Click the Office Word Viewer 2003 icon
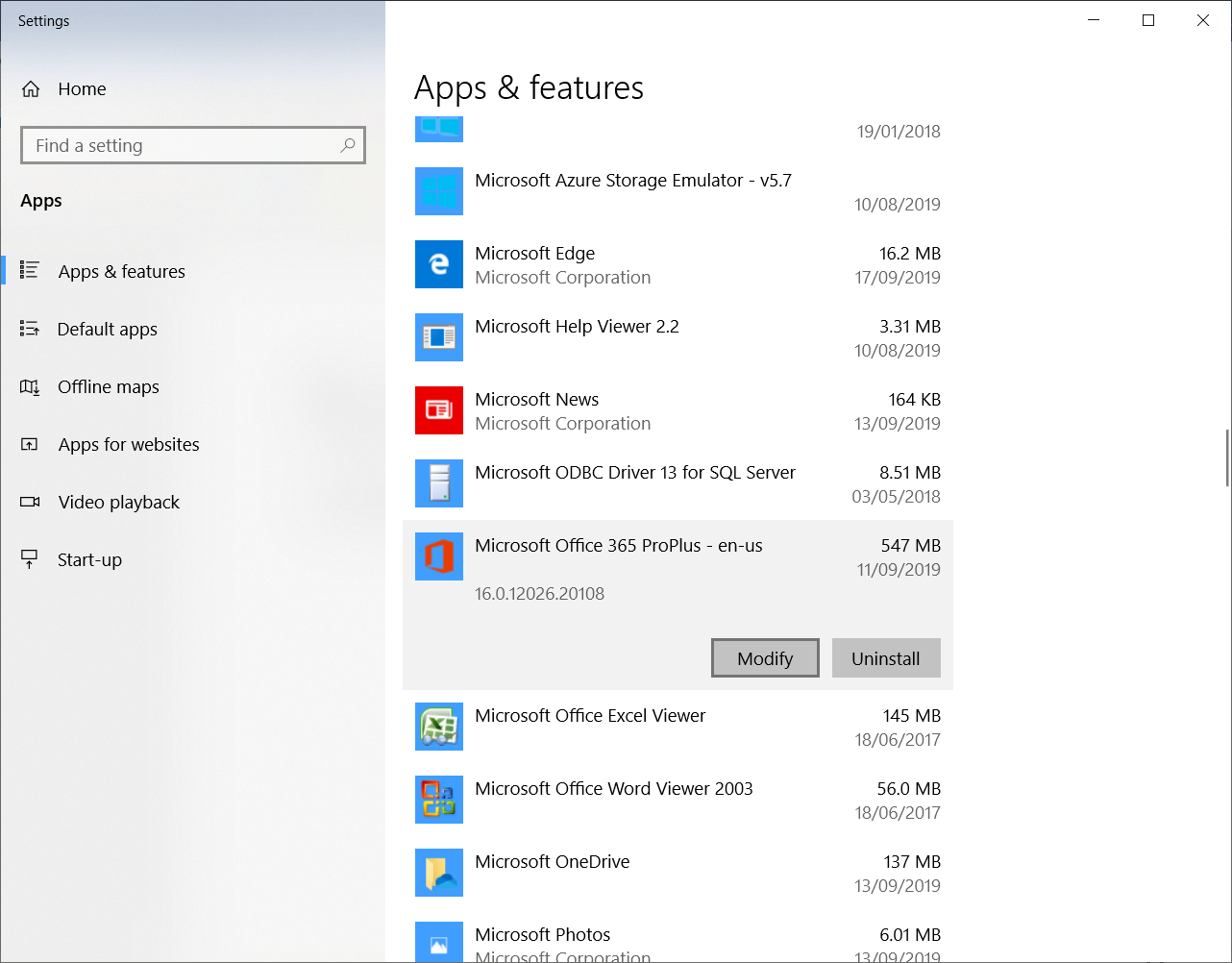1232x963 pixels. (439, 800)
